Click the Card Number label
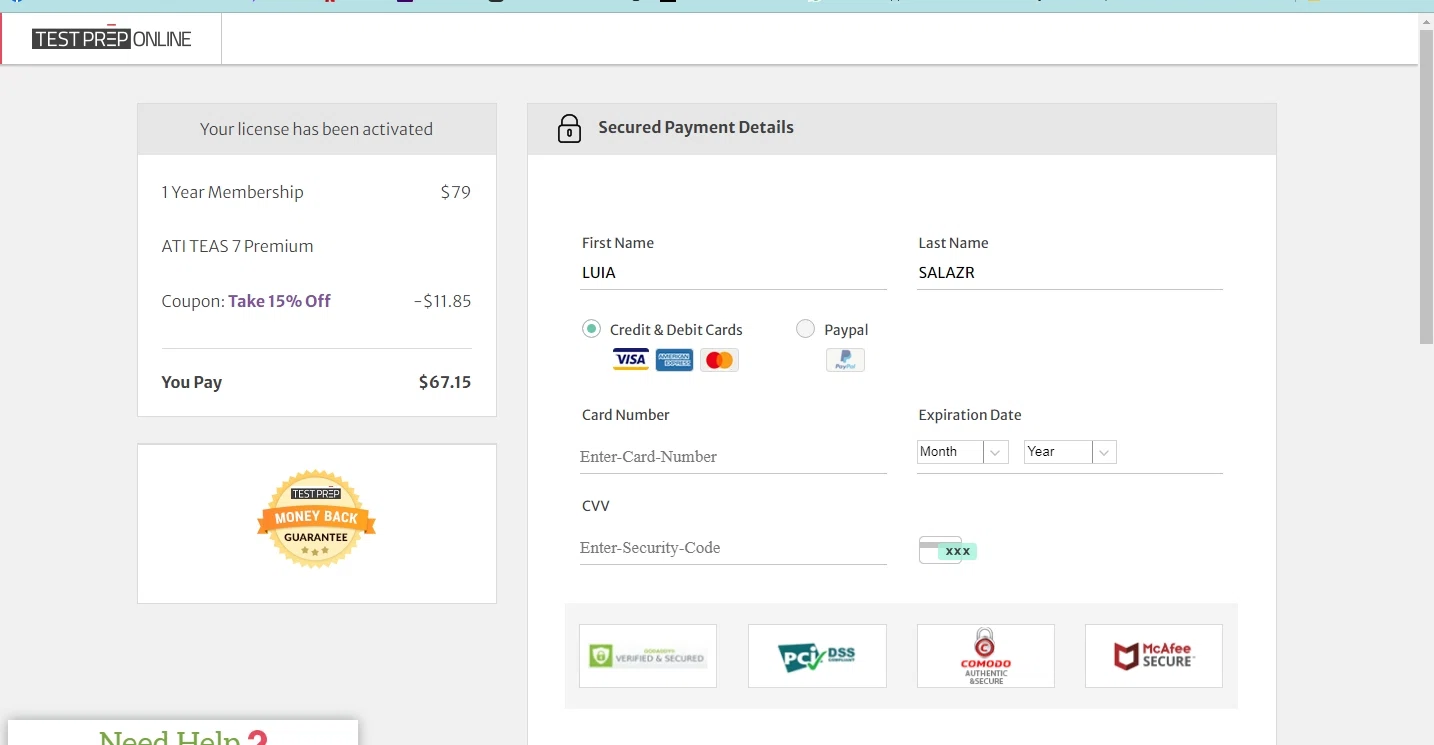Image resolution: width=1434 pixels, height=745 pixels. [x=626, y=415]
